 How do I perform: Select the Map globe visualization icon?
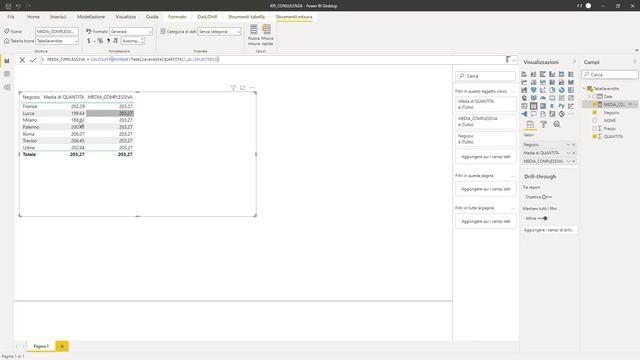pyautogui.click(x=524, y=98)
